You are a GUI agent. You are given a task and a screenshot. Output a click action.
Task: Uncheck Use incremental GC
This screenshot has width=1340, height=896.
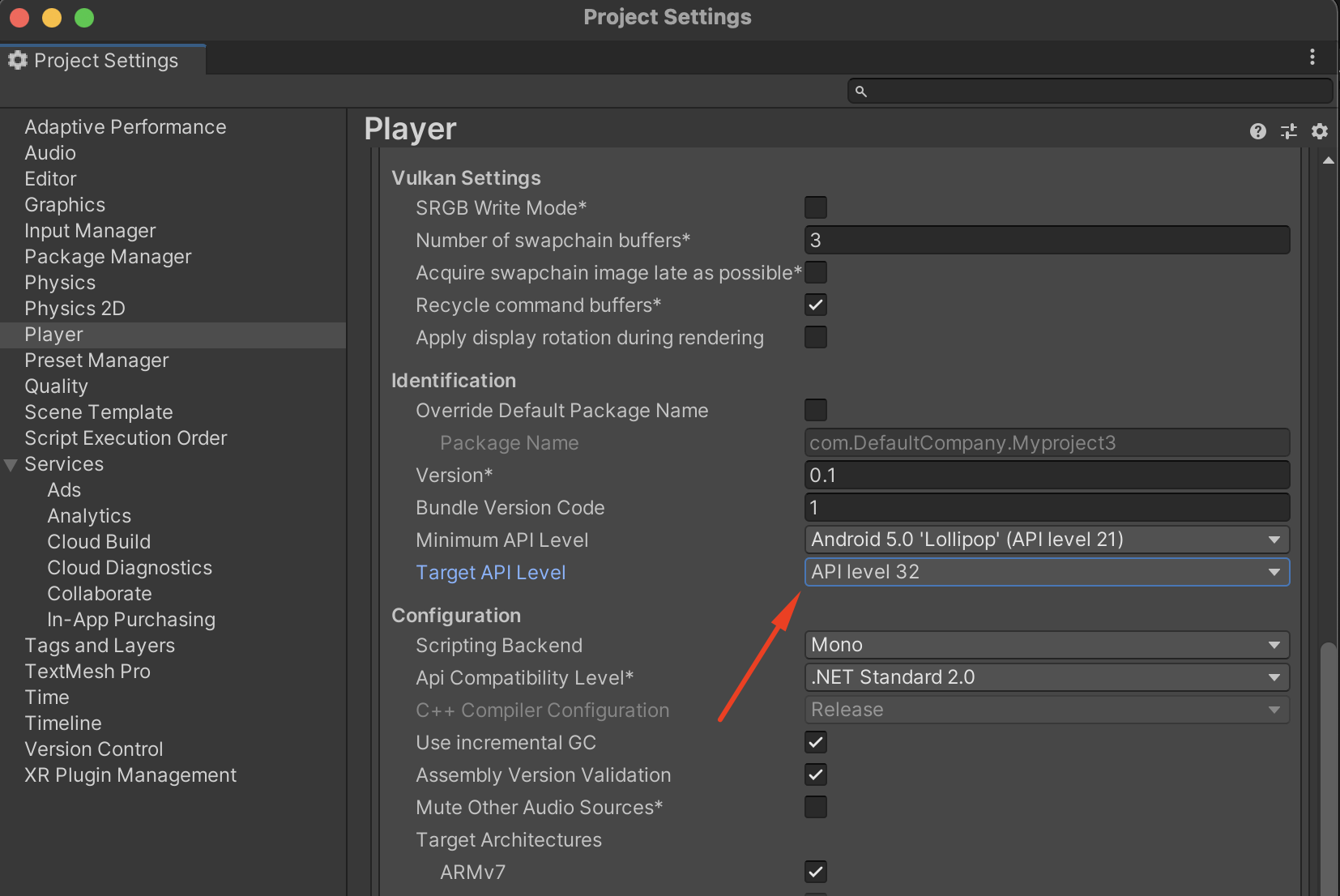(815, 742)
